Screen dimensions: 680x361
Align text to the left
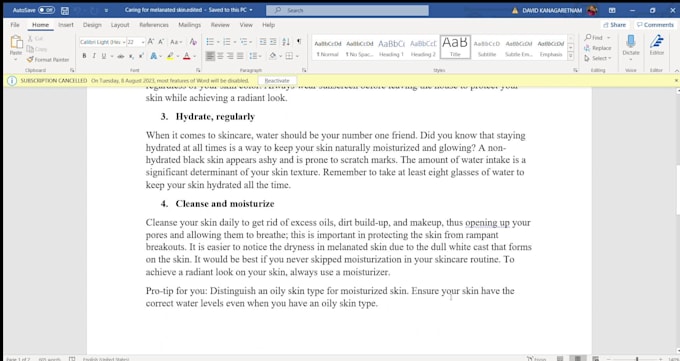click(x=210, y=56)
